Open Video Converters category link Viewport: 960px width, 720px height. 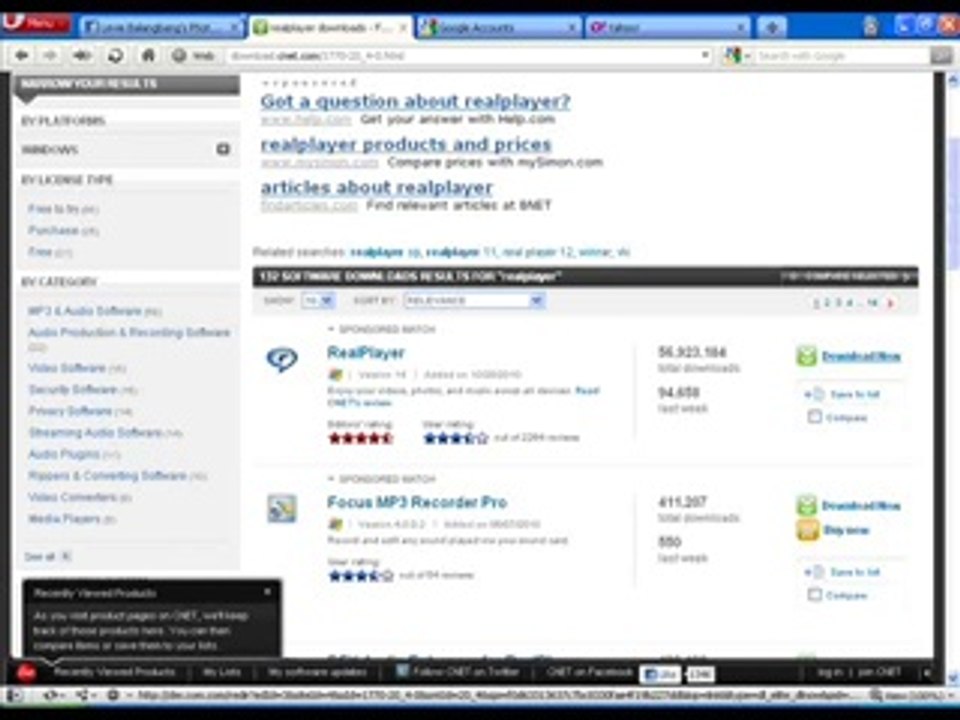(79, 497)
